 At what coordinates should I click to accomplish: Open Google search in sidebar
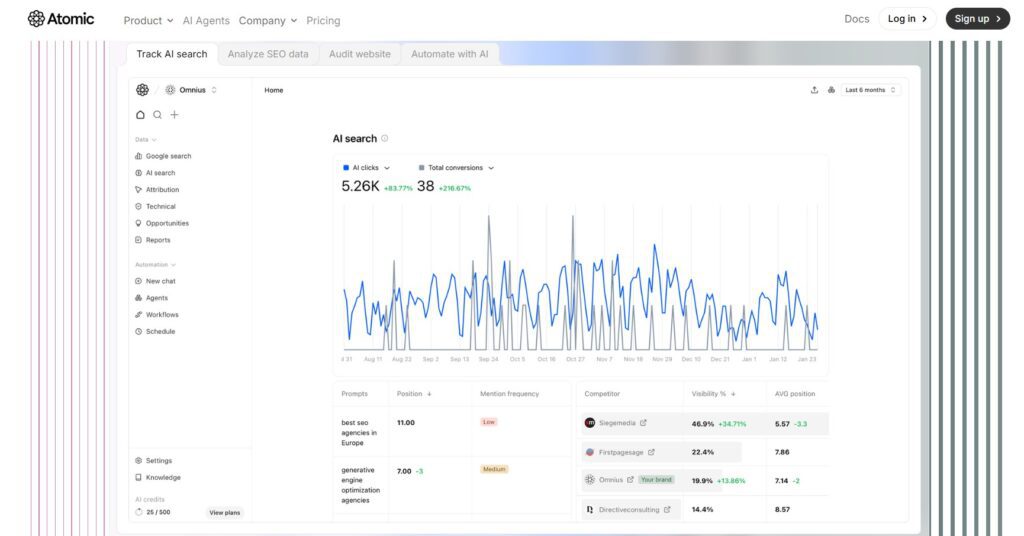163,156
